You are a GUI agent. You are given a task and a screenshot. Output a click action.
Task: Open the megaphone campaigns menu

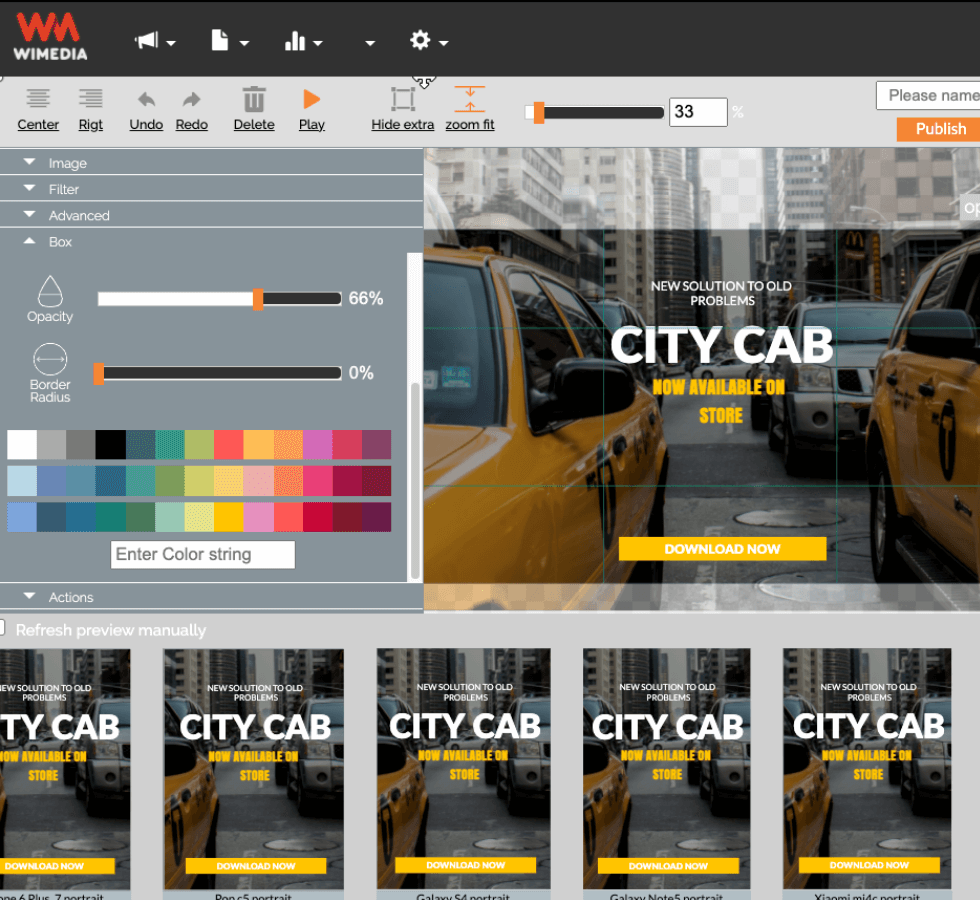coord(148,41)
